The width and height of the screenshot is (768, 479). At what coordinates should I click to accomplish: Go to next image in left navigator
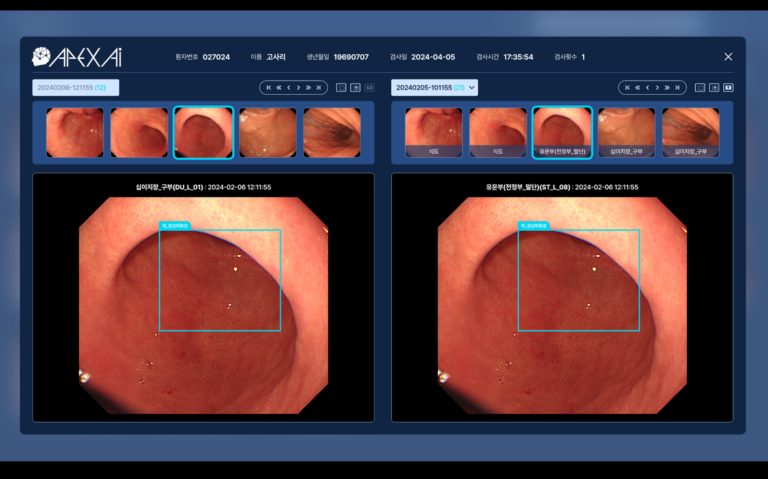(x=298, y=88)
